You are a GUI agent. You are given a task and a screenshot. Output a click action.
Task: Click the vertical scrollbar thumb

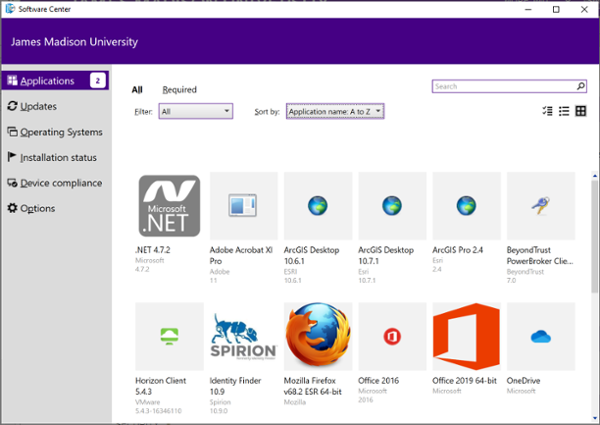point(595,236)
